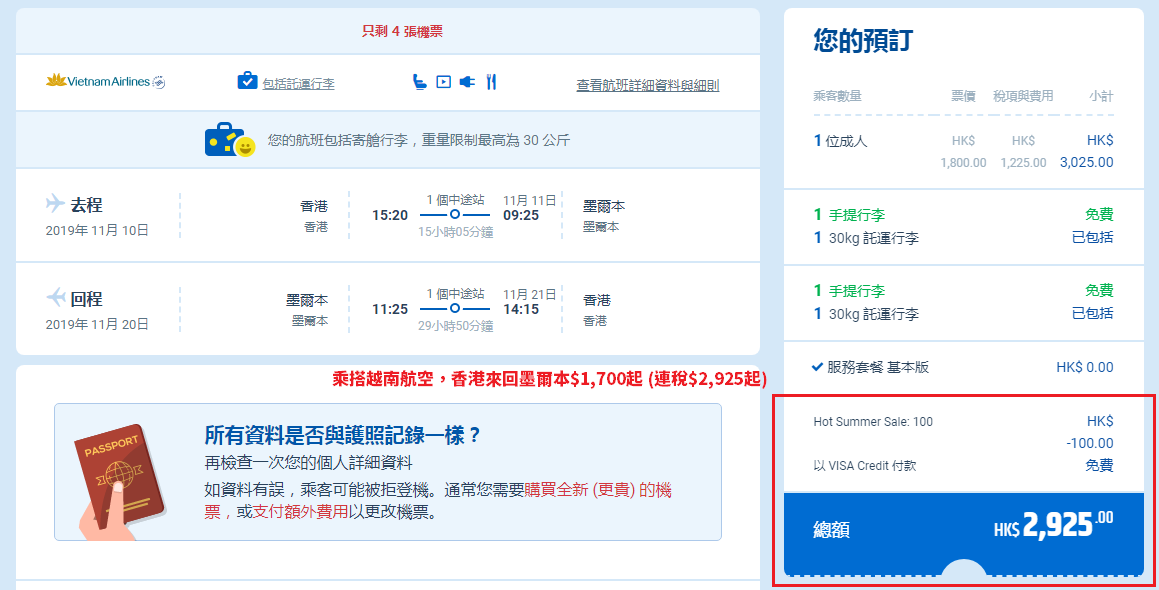1159x590 pixels.
Task: Click the outbound stopover circle marker
Action: [x=455, y=214]
